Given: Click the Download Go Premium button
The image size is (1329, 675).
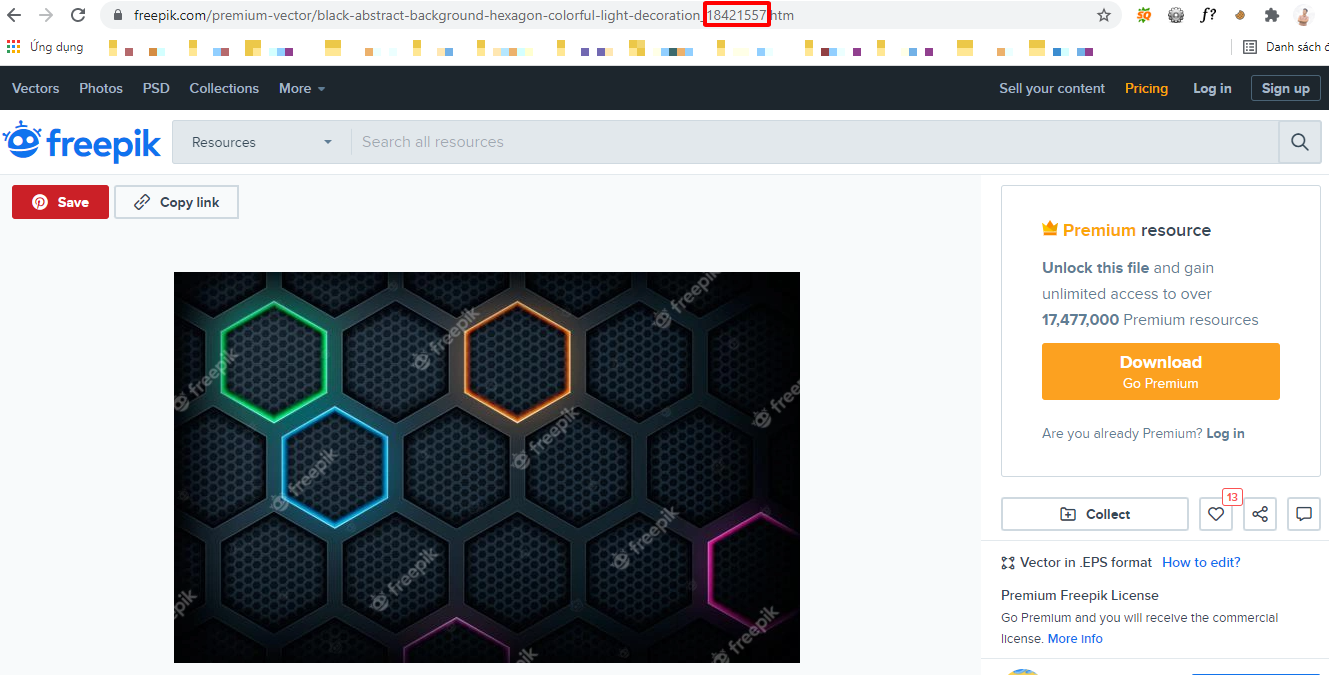Looking at the screenshot, I should (x=1160, y=371).
